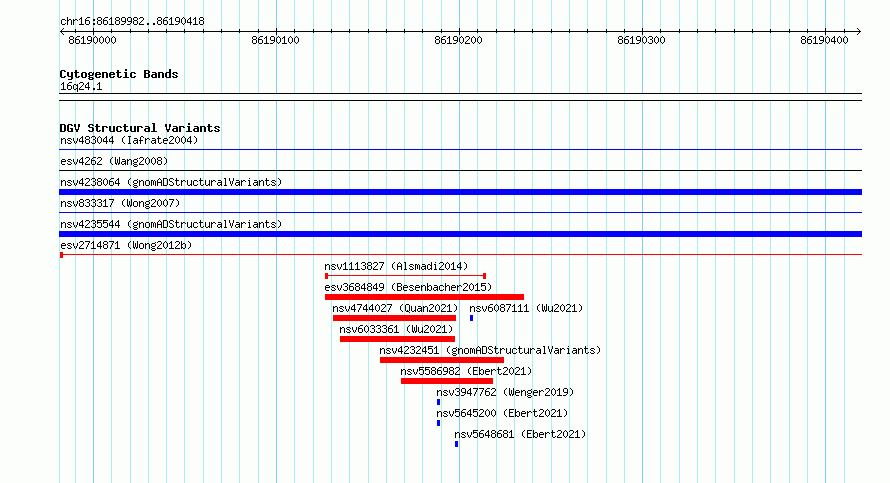Click the 86190200 ruler position
This screenshot has width=890, height=483.
[x=458, y=40]
